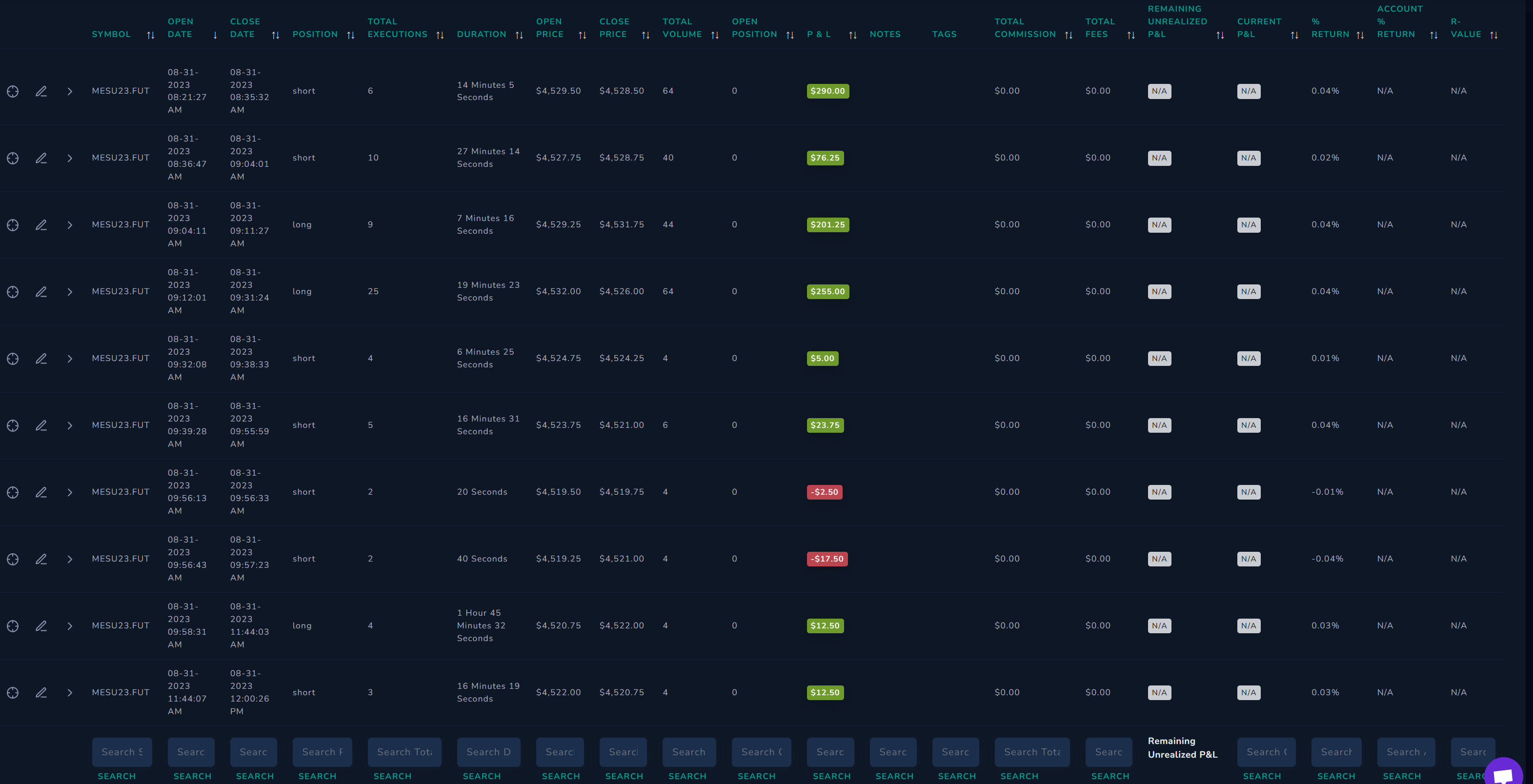Viewport: 1533px width, 784px height.
Task: Expand the $23.75 short trade row
Action: click(70, 425)
